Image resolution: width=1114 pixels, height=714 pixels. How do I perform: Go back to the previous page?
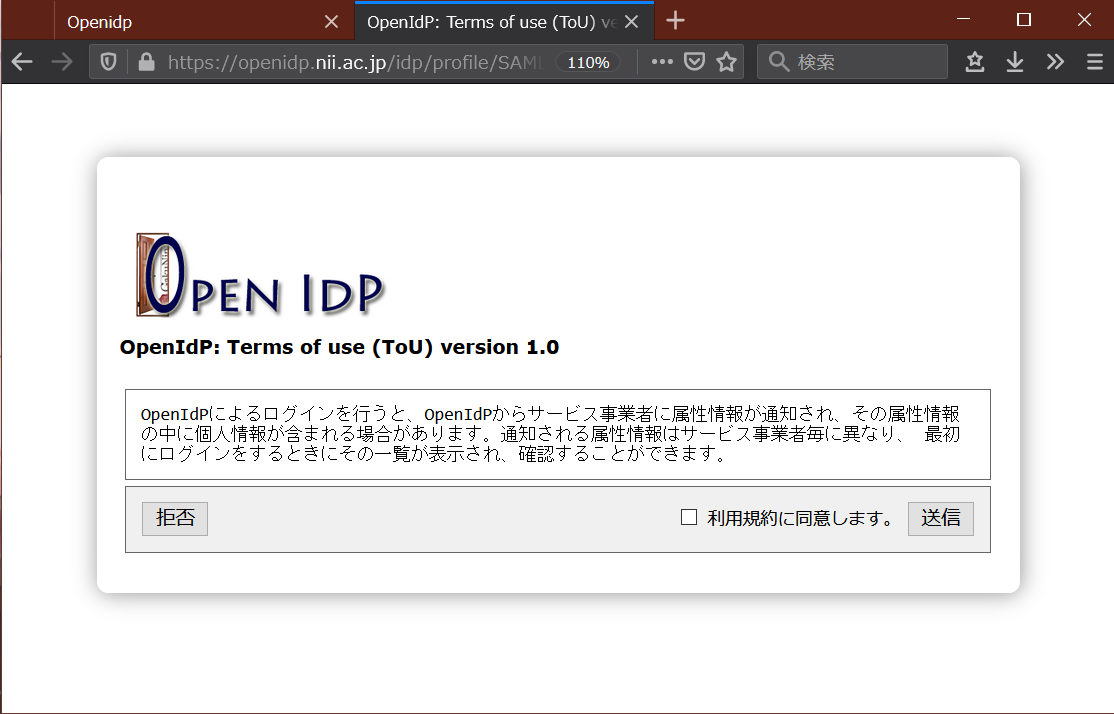22,63
